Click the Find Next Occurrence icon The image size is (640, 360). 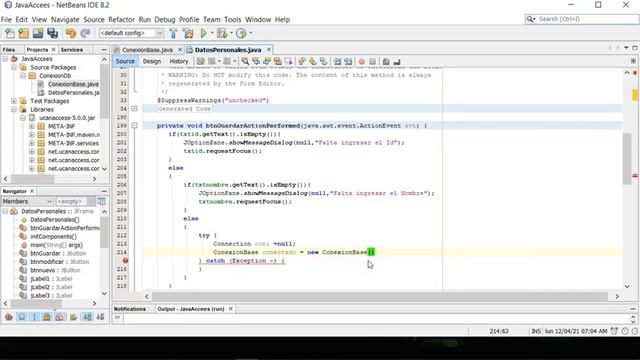click(x=267, y=61)
